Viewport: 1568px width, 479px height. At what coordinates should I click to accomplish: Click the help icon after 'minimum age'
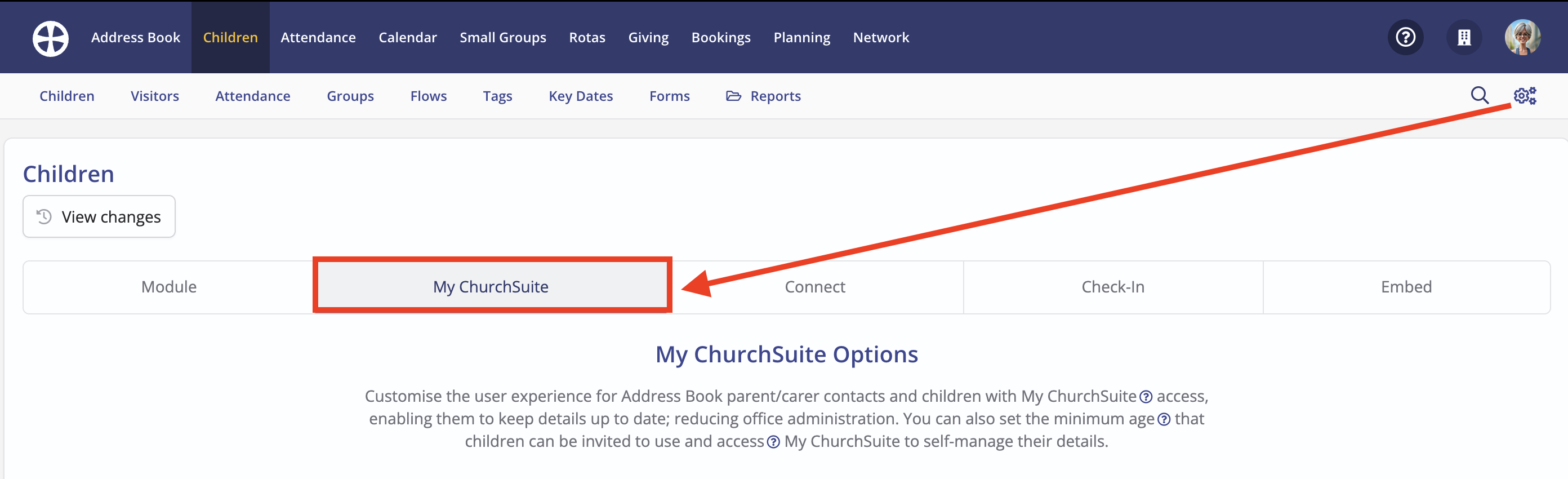point(1163,419)
